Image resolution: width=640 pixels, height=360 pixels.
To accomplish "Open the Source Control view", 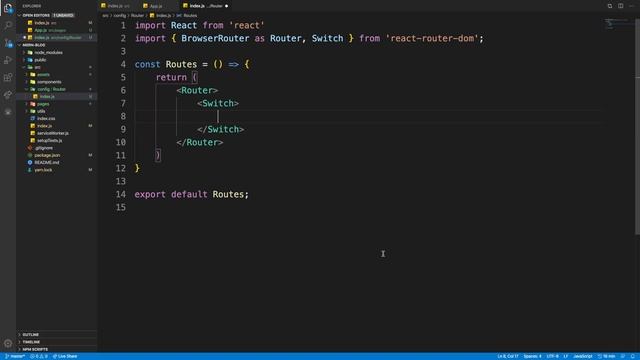I will point(8,43).
